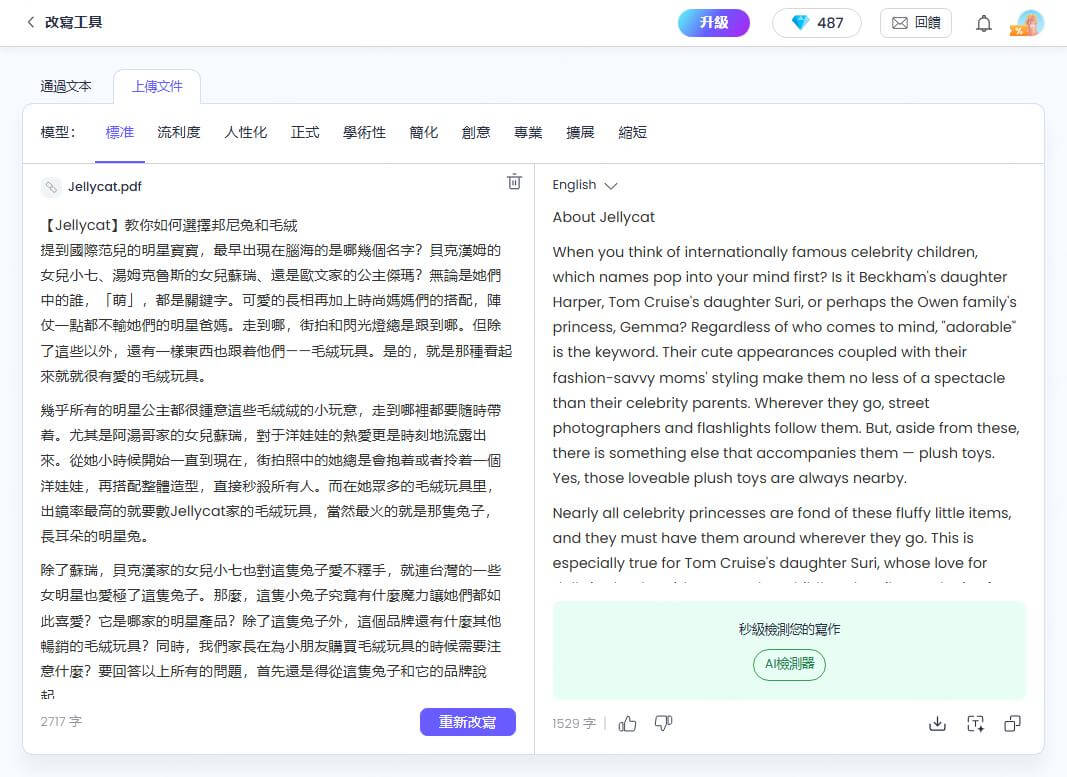Click the 模型 label
The width and height of the screenshot is (1067, 777).
click(58, 132)
